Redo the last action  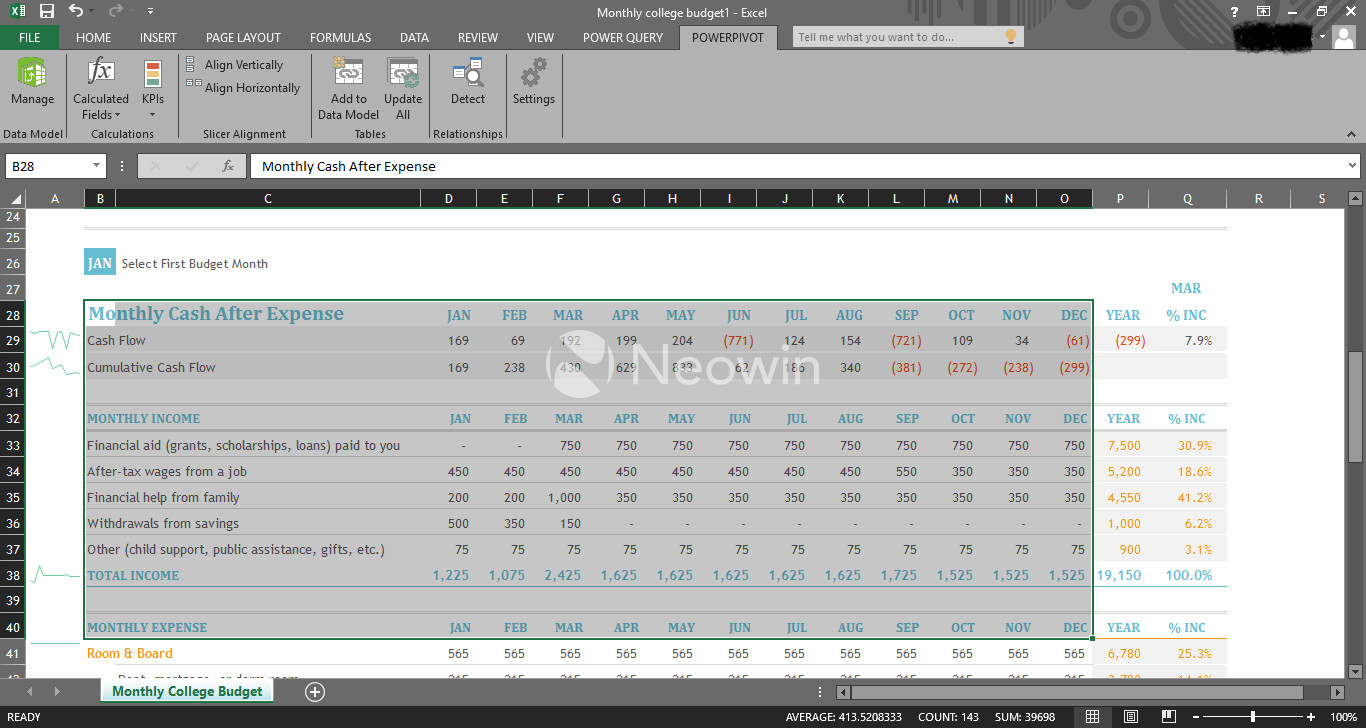(x=115, y=11)
